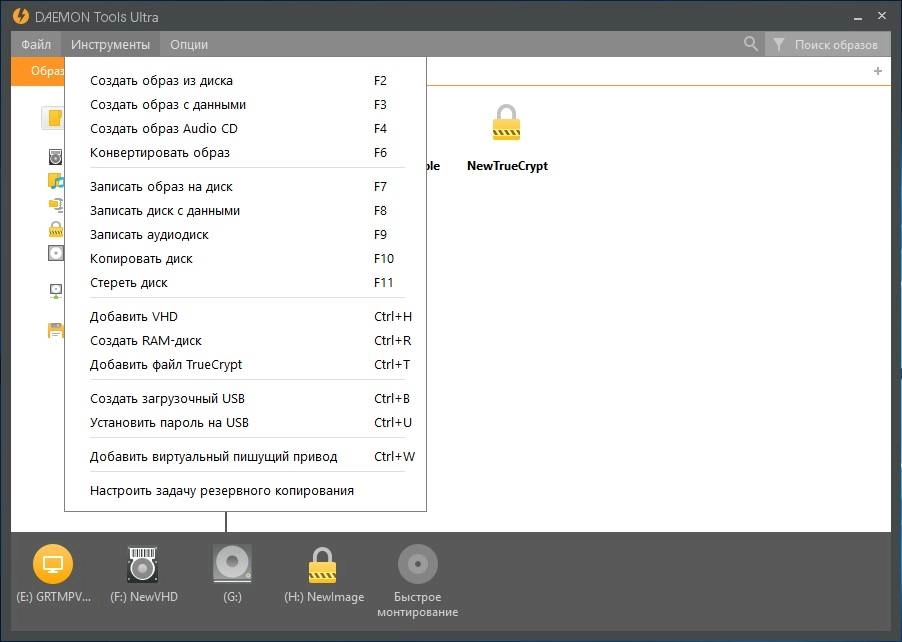Select the floppy disk sidebar icon
The image size is (902, 642).
pos(55,330)
